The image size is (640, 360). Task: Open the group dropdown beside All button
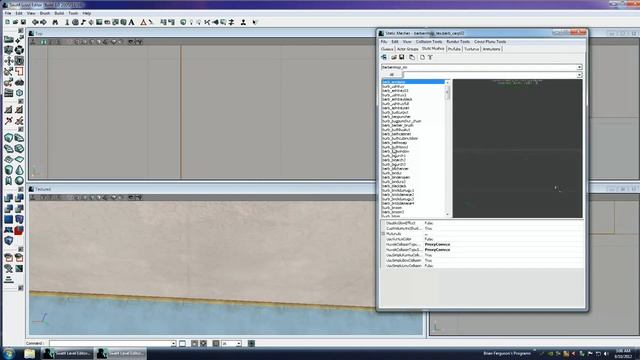[579, 75]
